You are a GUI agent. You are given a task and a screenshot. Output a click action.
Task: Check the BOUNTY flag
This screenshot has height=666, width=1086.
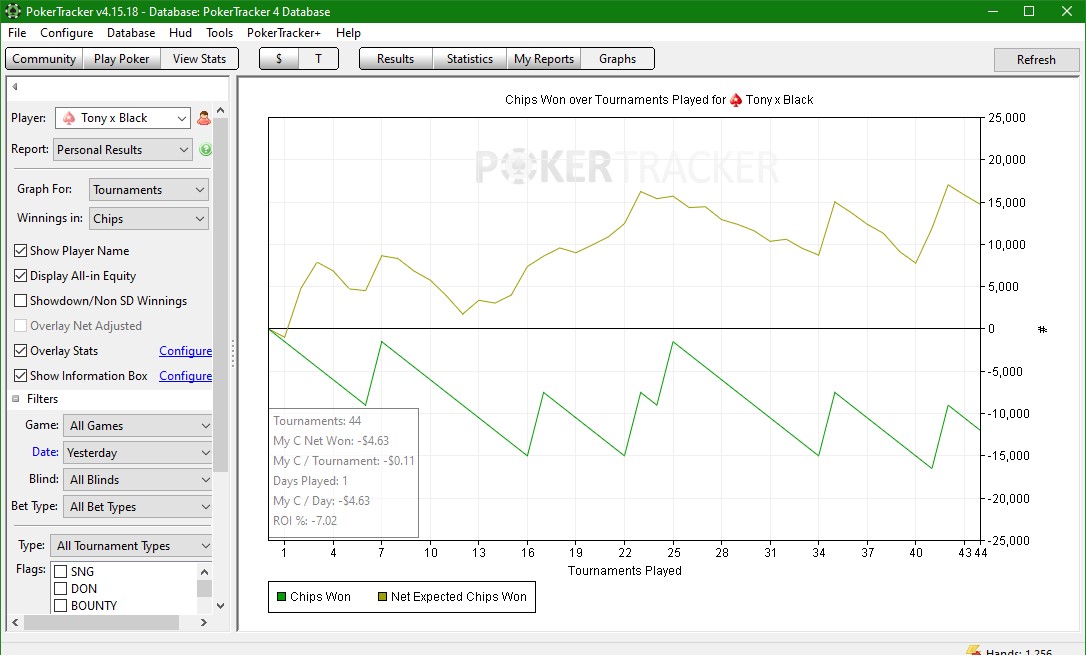60,605
